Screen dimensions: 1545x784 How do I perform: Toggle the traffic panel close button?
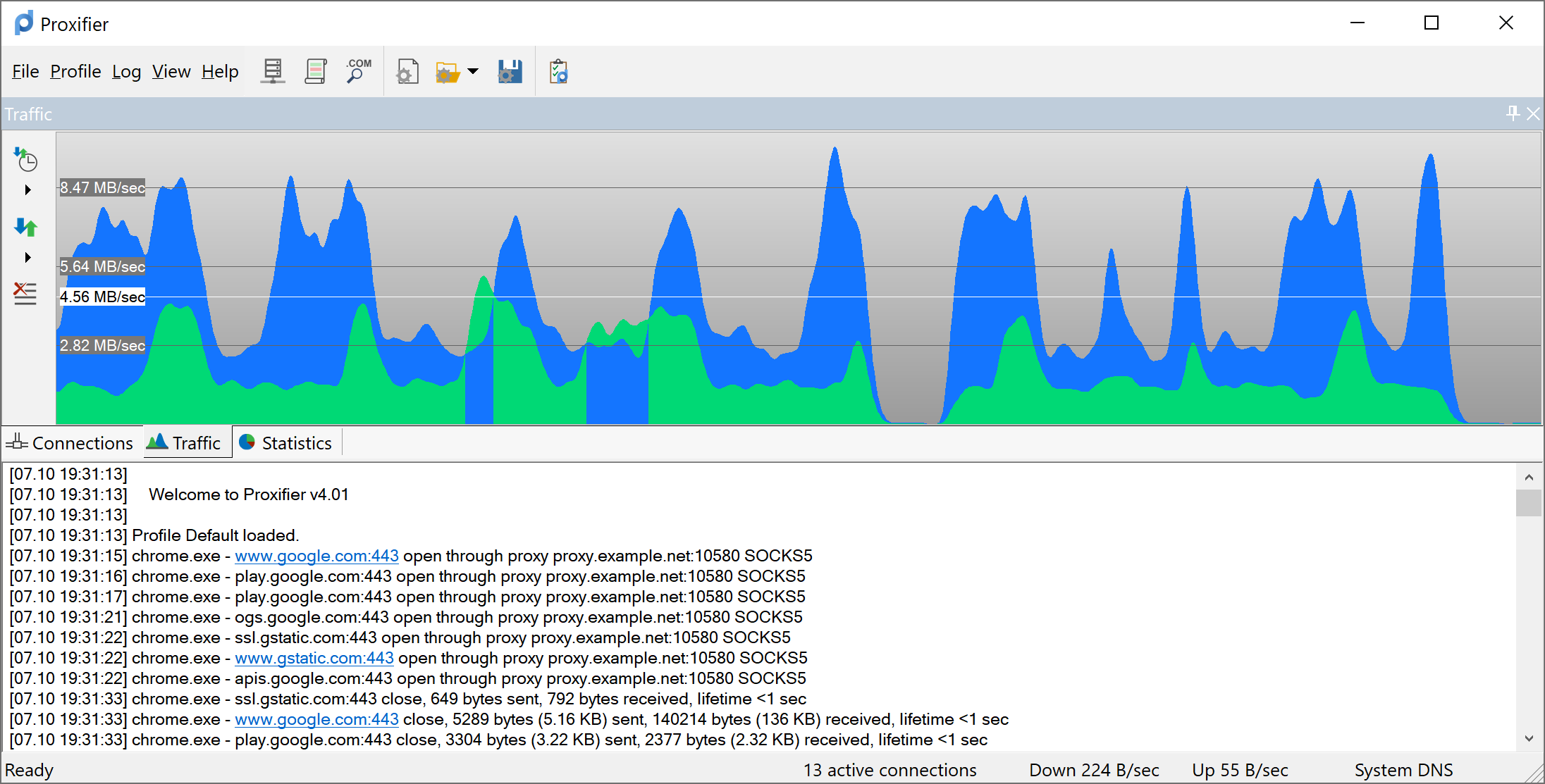1533,113
